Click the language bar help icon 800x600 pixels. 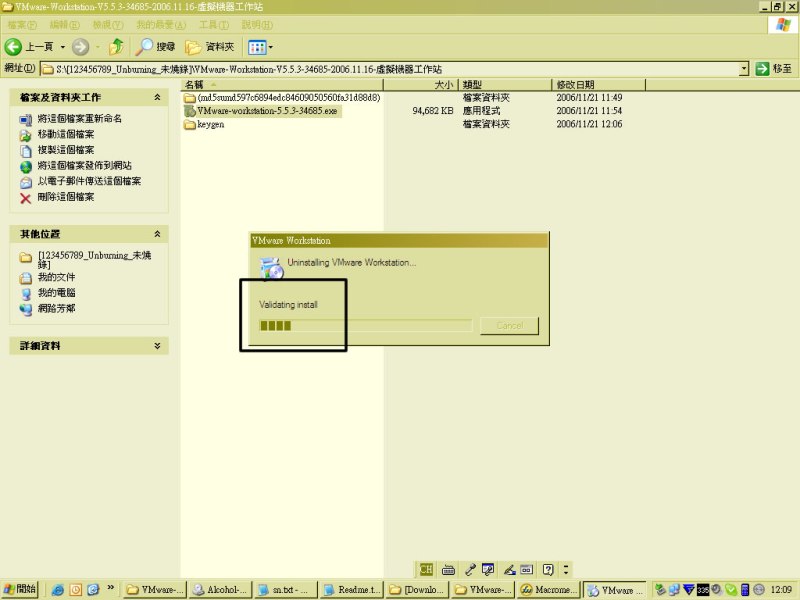(548, 569)
